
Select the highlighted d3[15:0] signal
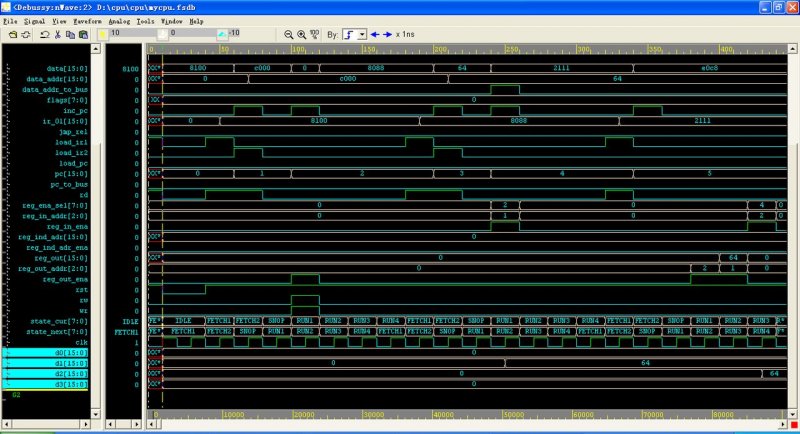click(x=45, y=385)
